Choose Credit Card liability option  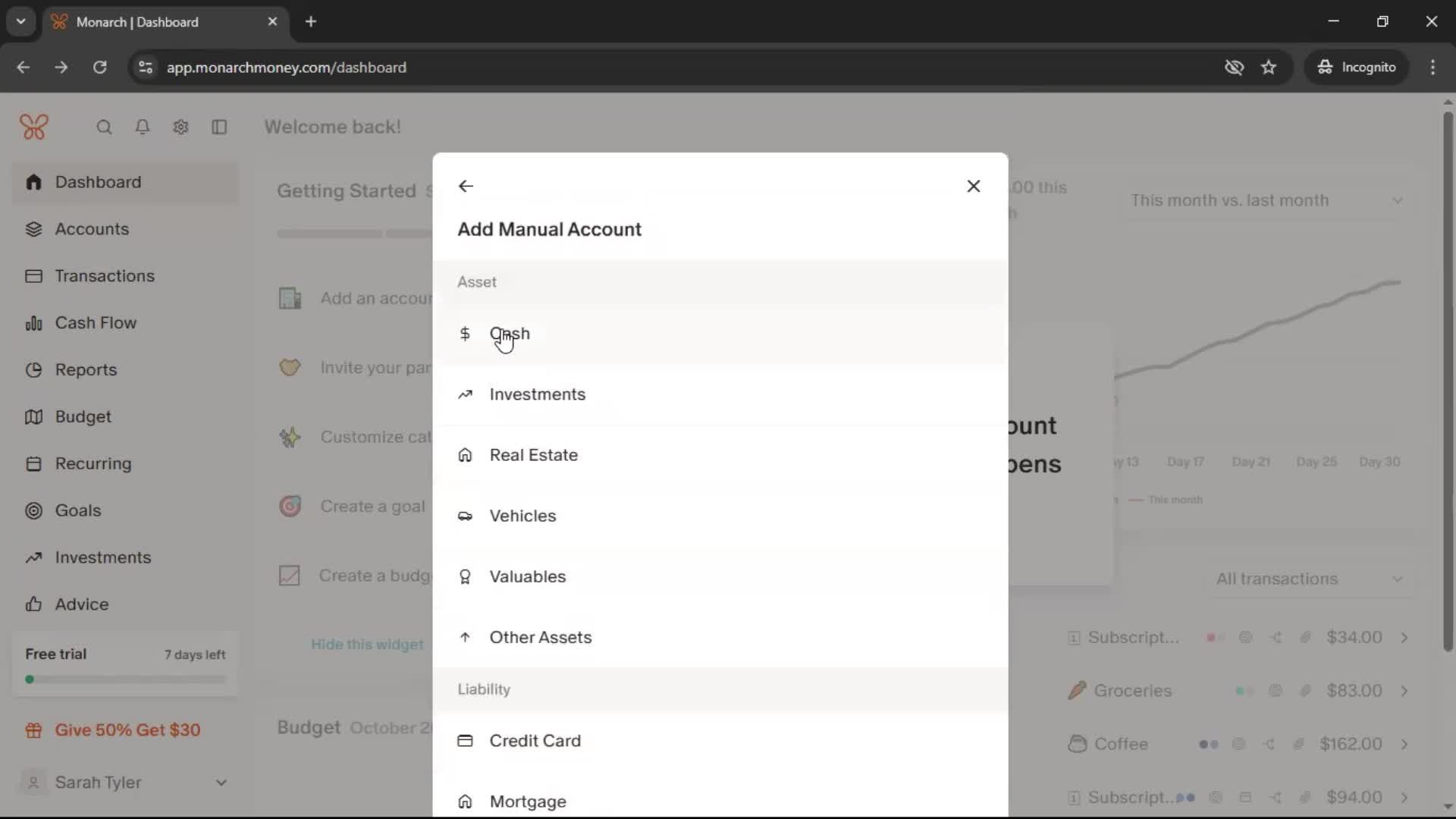535,741
